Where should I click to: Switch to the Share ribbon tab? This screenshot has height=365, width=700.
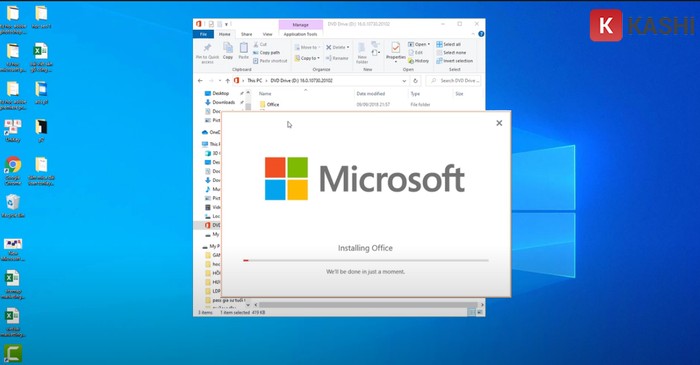(246, 34)
